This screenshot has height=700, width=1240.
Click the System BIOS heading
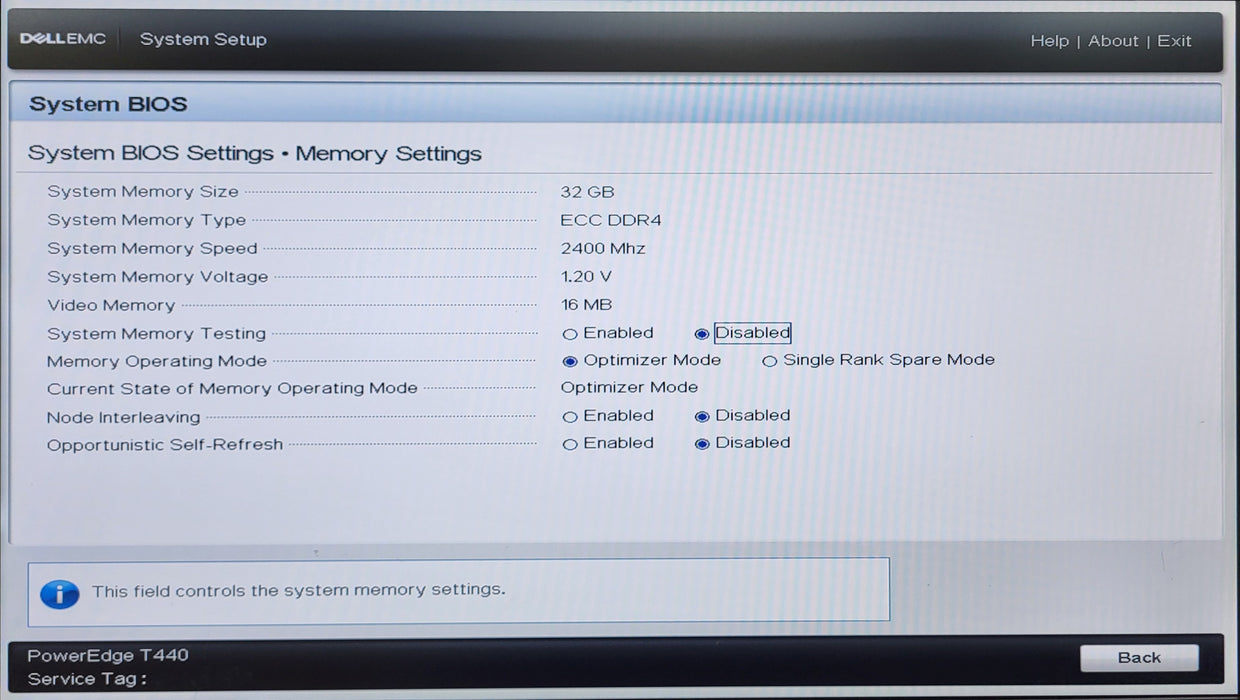click(x=108, y=104)
